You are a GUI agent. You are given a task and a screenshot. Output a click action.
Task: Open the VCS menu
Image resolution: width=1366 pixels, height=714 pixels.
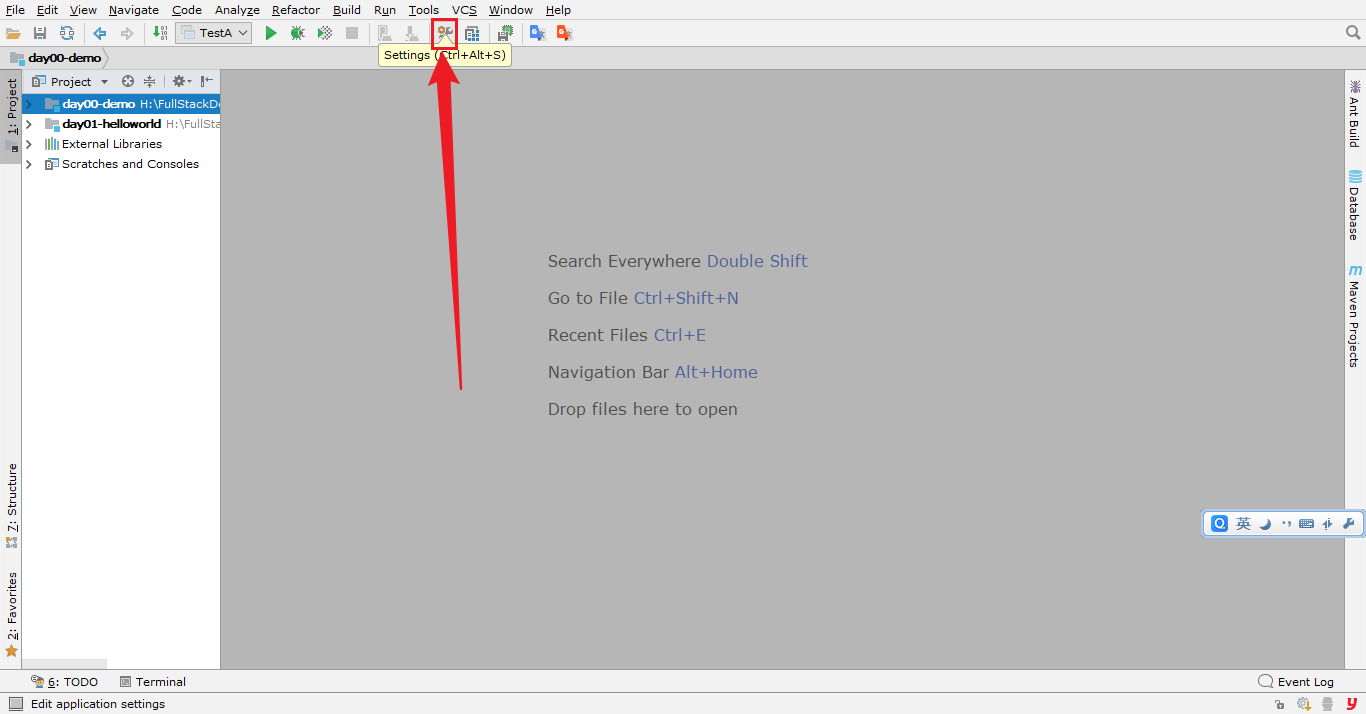[464, 10]
